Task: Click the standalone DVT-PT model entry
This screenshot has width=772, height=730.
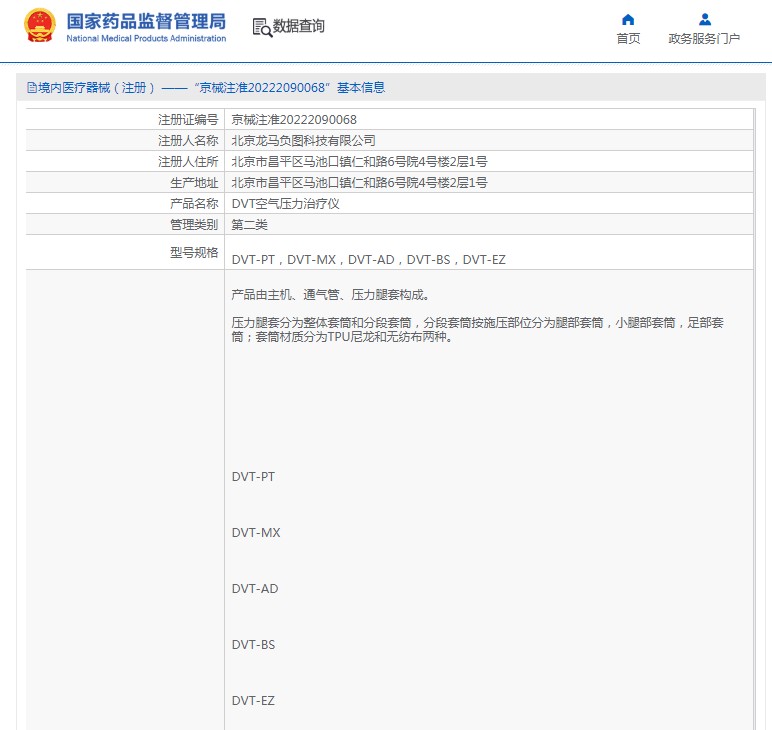Action: [x=253, y=477]
